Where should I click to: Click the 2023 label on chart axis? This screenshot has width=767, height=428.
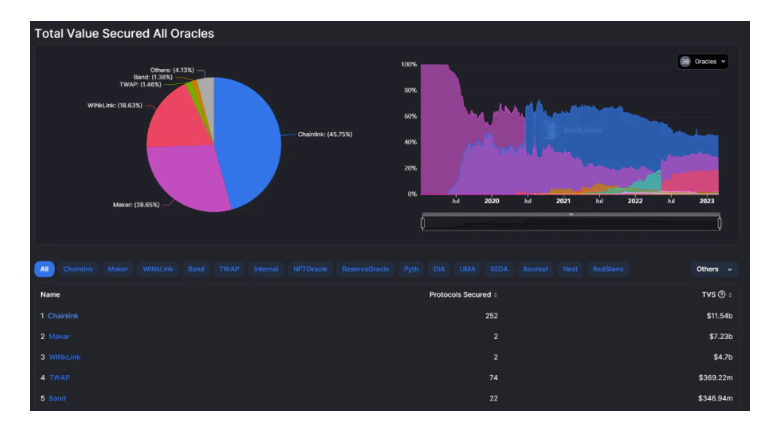(x=707, y=201)
